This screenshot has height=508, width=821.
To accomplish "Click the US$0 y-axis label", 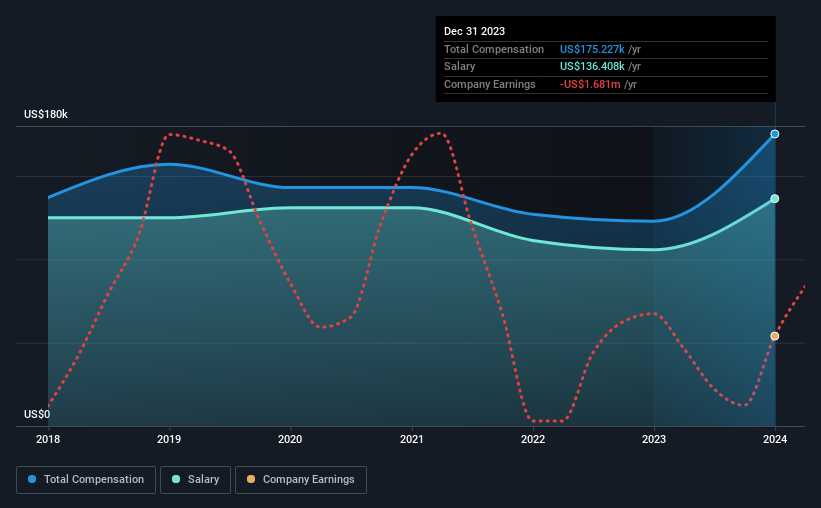I will [x=37, y=414].
